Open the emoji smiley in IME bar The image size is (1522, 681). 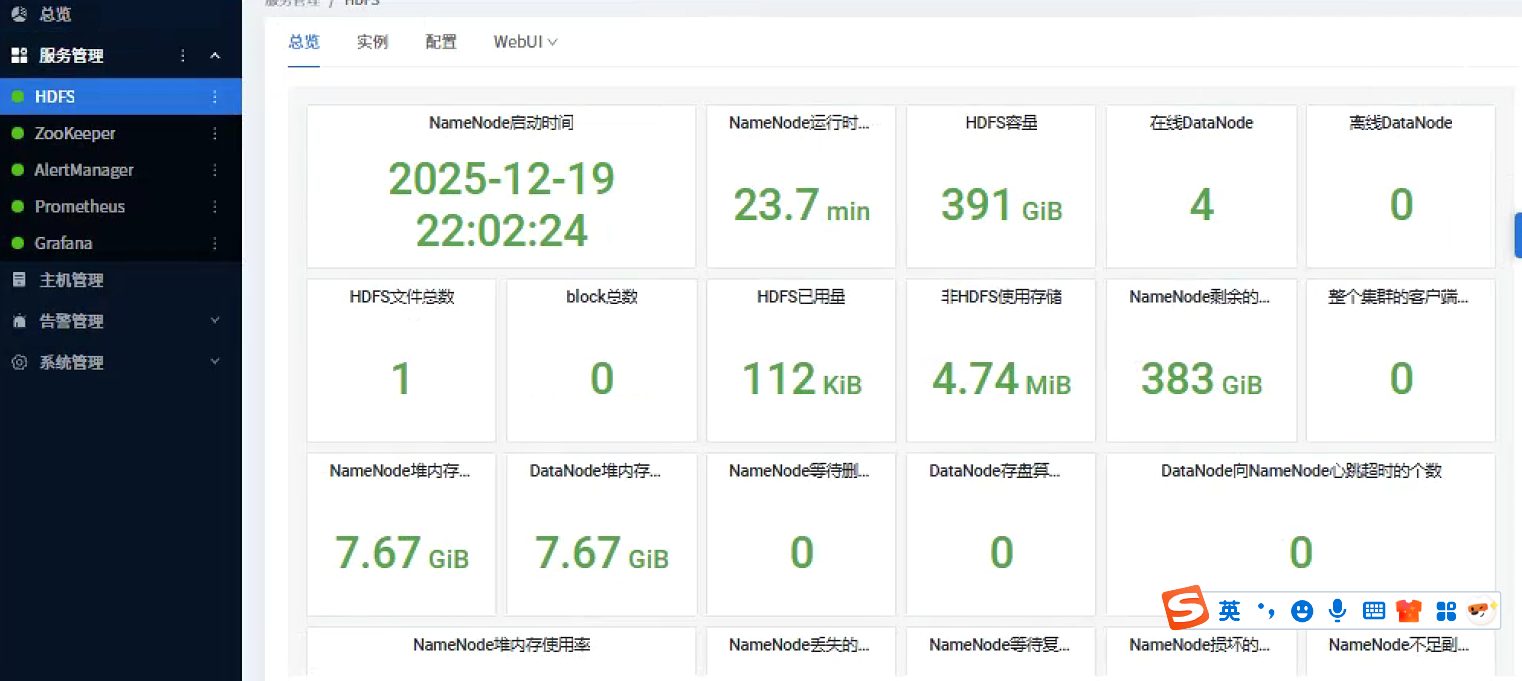[1302, 610]
